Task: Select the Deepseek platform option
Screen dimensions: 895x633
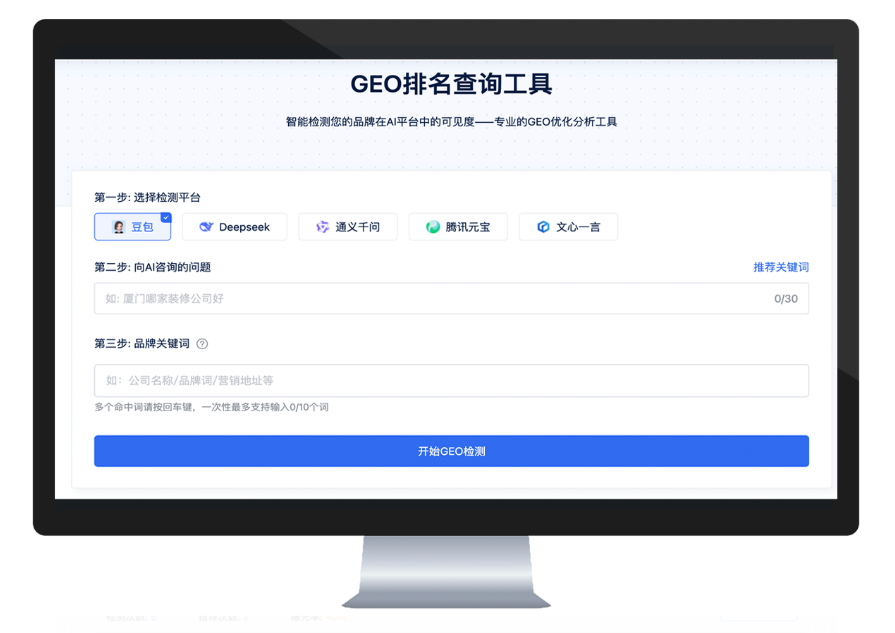Action: tap(235, 227)
